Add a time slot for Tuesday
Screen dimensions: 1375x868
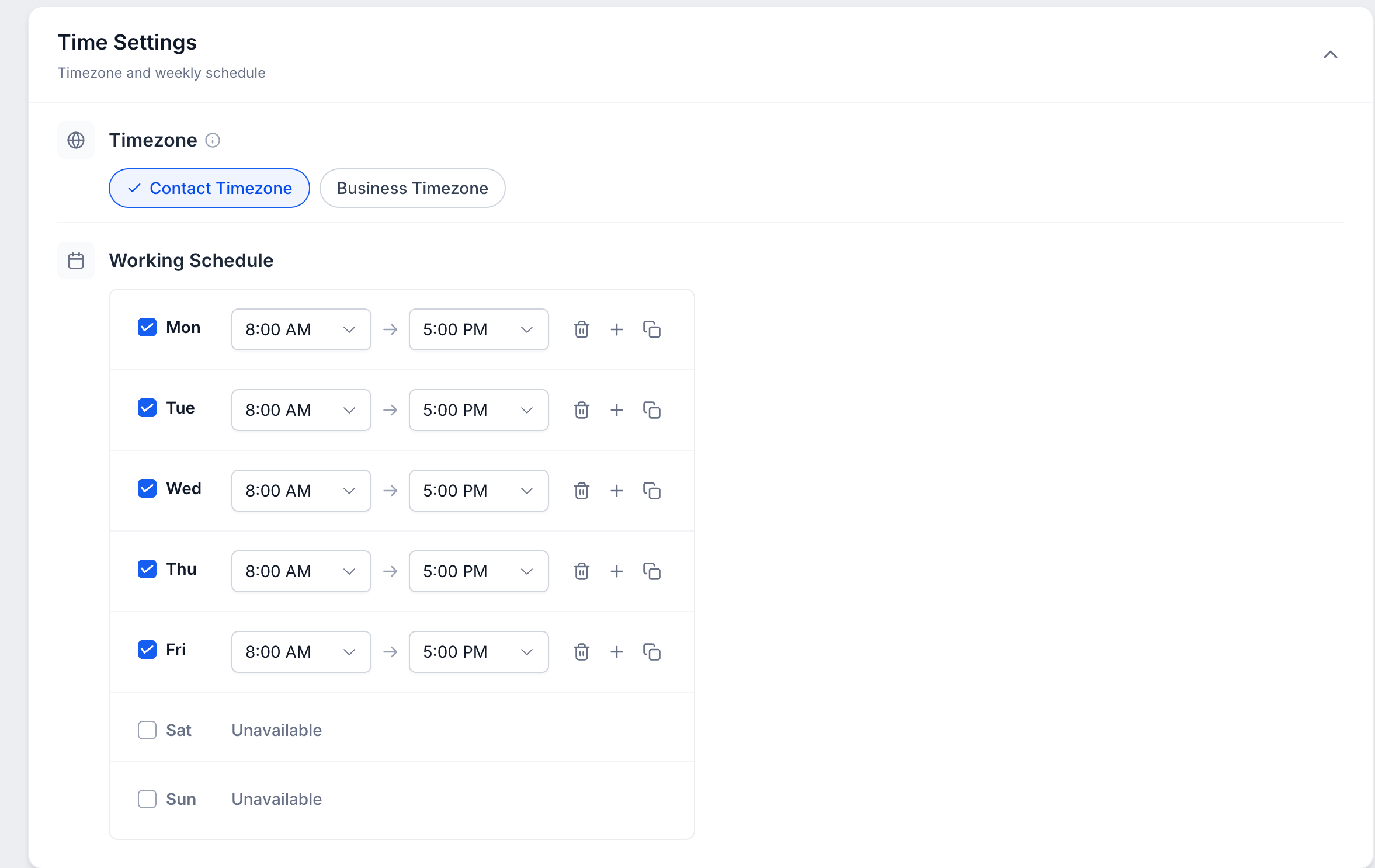pos(616,410)
